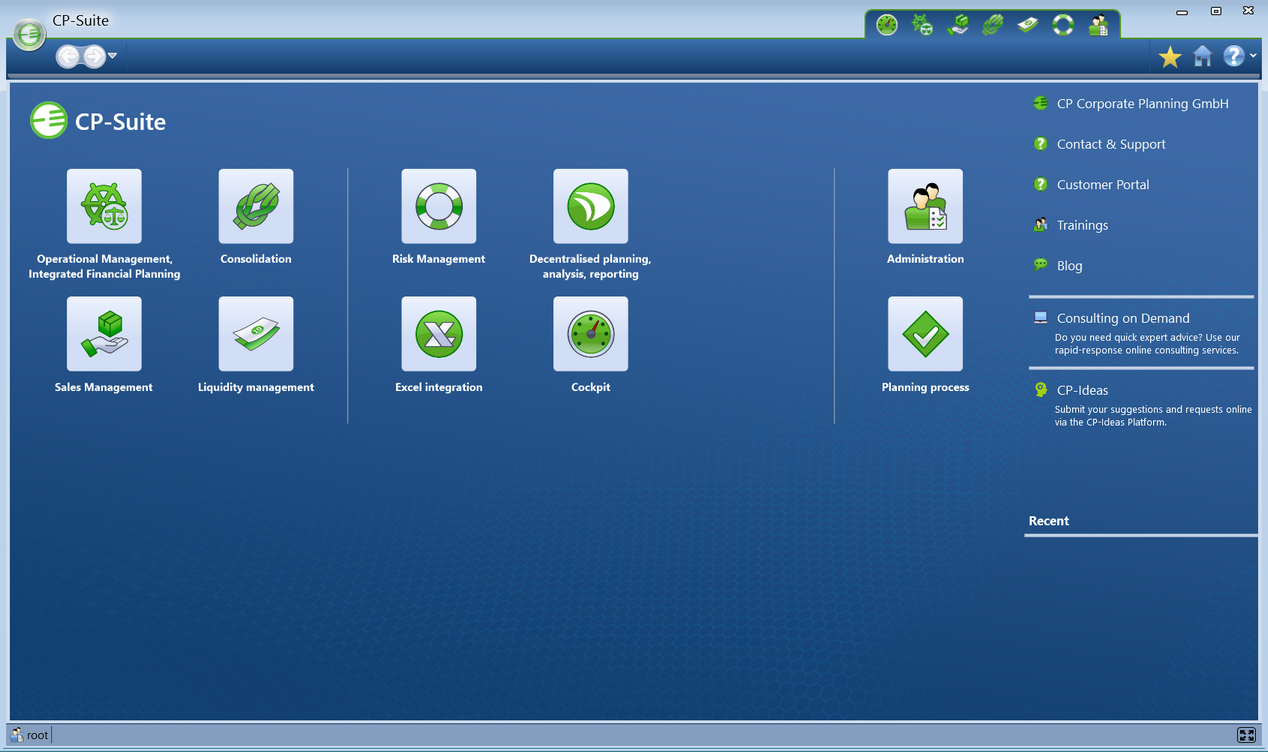Toggle full screen icon in status bar
The image size is (1268, 752).
click(1246, 735)
